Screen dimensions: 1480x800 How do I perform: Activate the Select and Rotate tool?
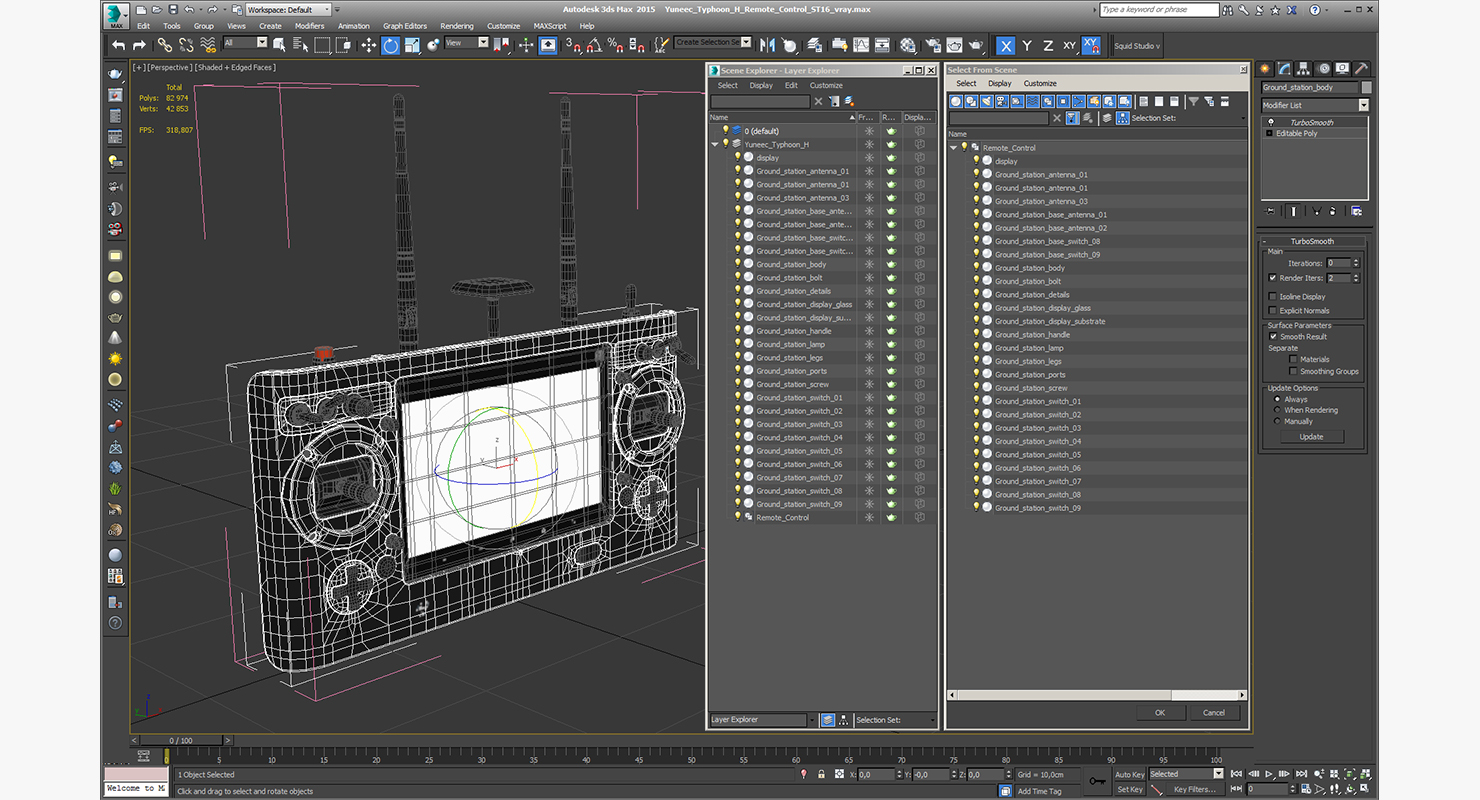(x=390, y=45)
